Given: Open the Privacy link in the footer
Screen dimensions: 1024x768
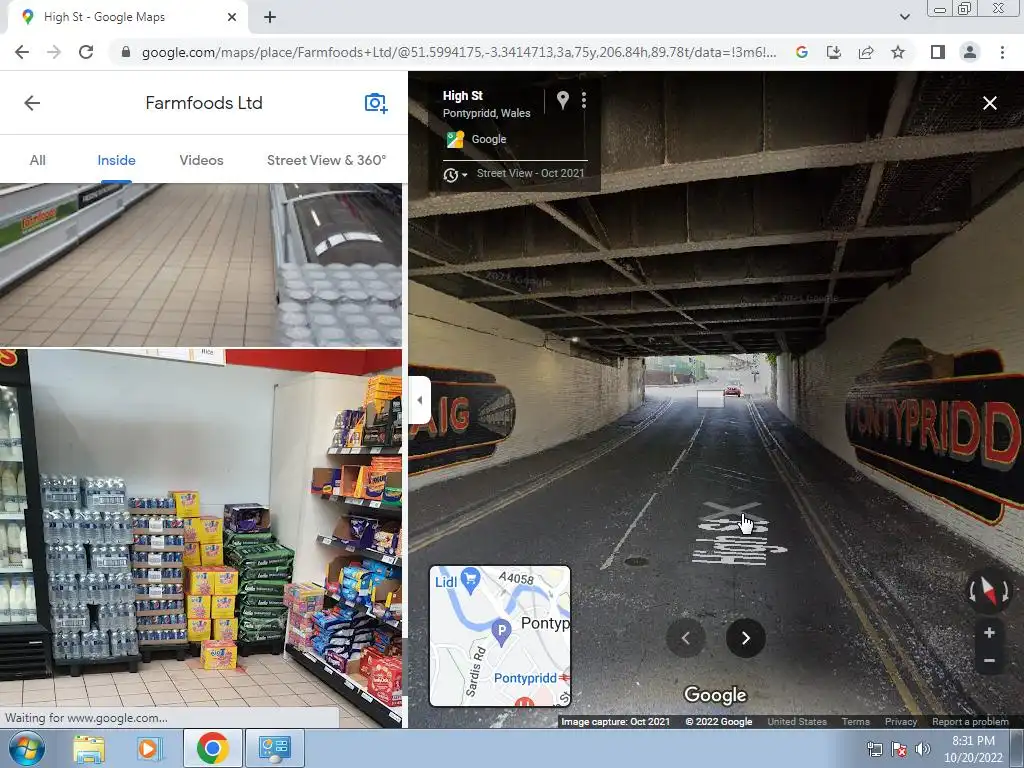Looking at the screenshot, I should pyautogui.click(x=901, y=722).
